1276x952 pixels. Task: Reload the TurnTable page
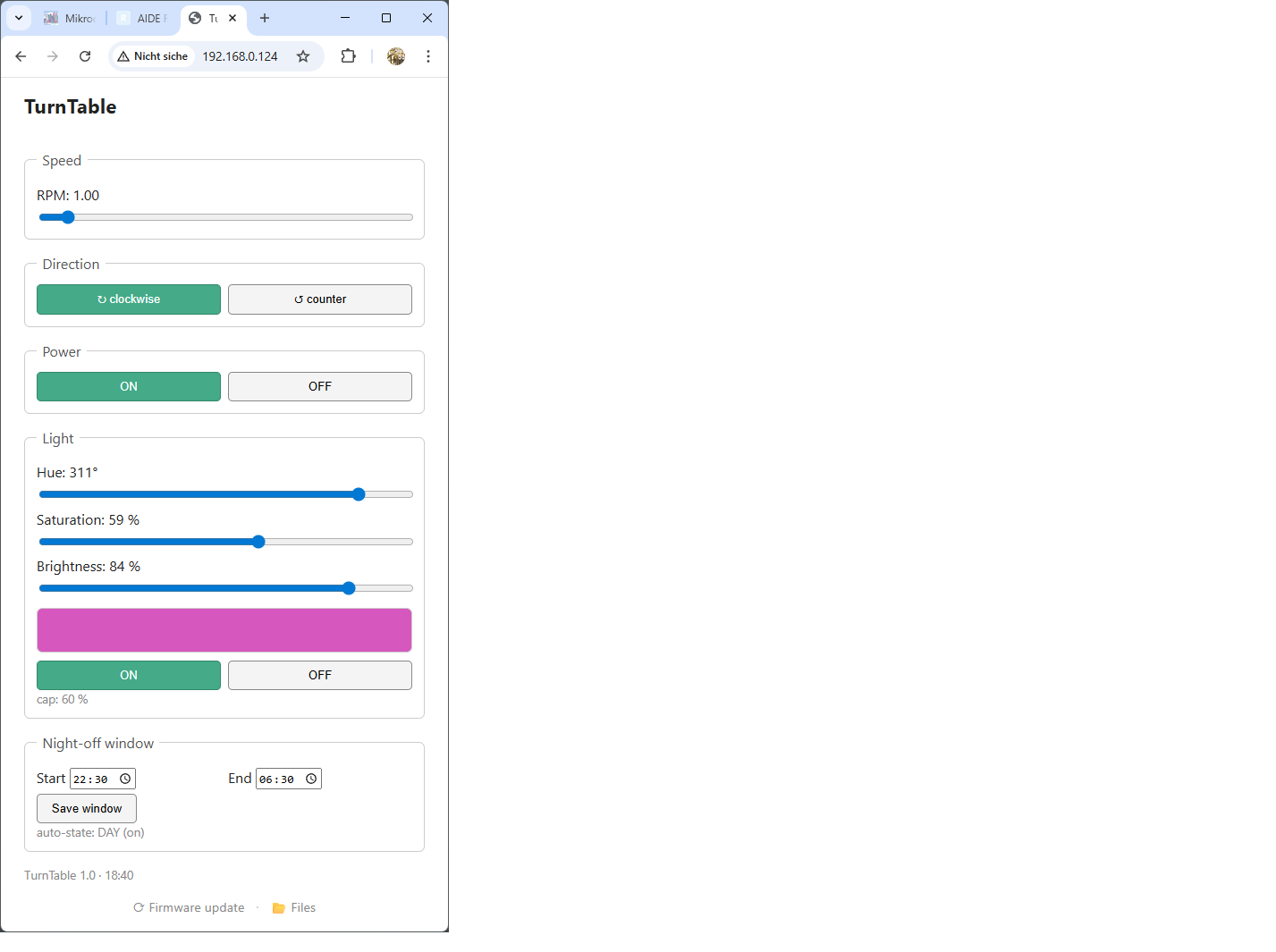[85, 56]
